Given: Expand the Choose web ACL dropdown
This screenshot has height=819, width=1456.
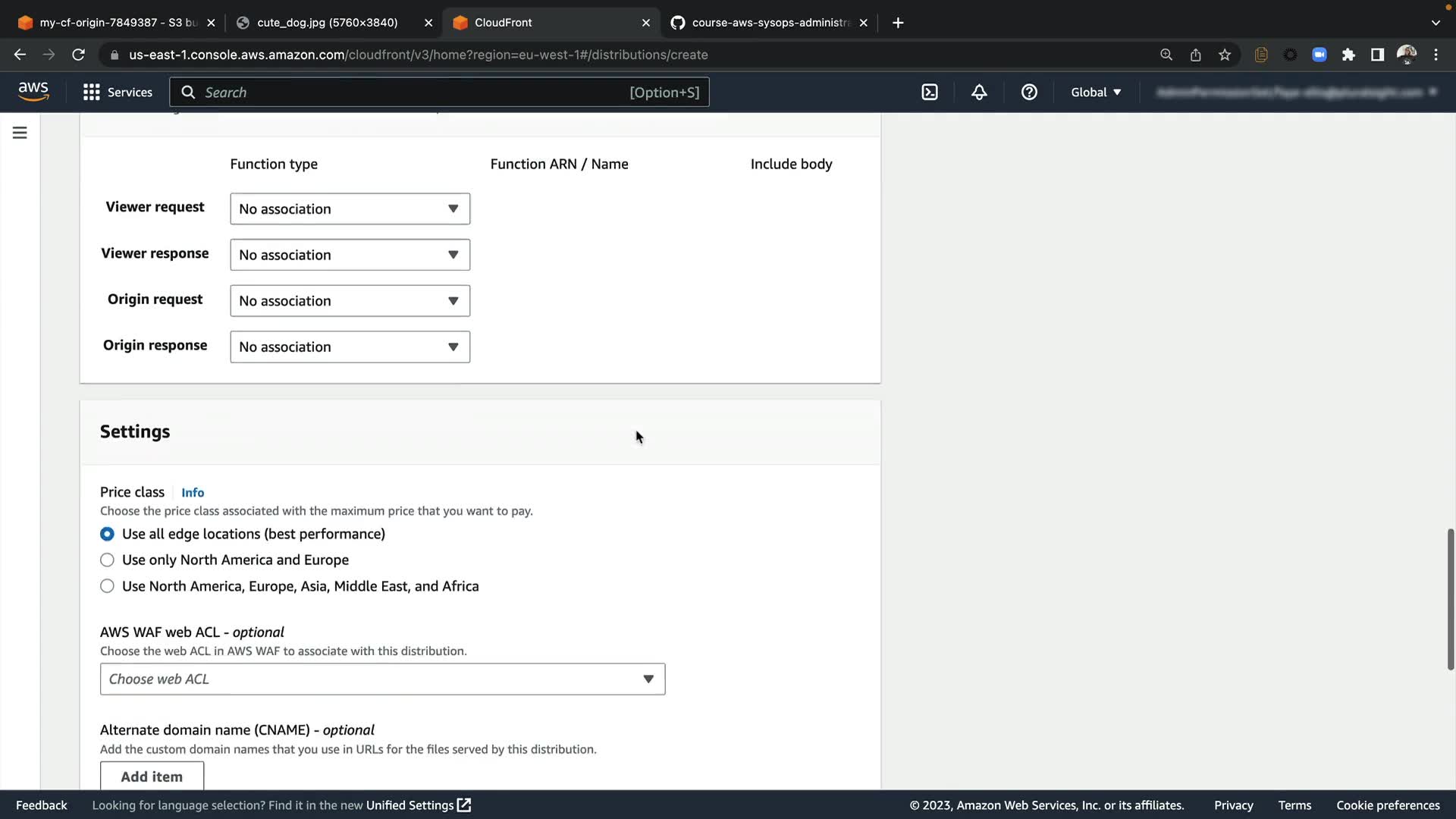Looking at the screenshot, I should coord(382,679).
